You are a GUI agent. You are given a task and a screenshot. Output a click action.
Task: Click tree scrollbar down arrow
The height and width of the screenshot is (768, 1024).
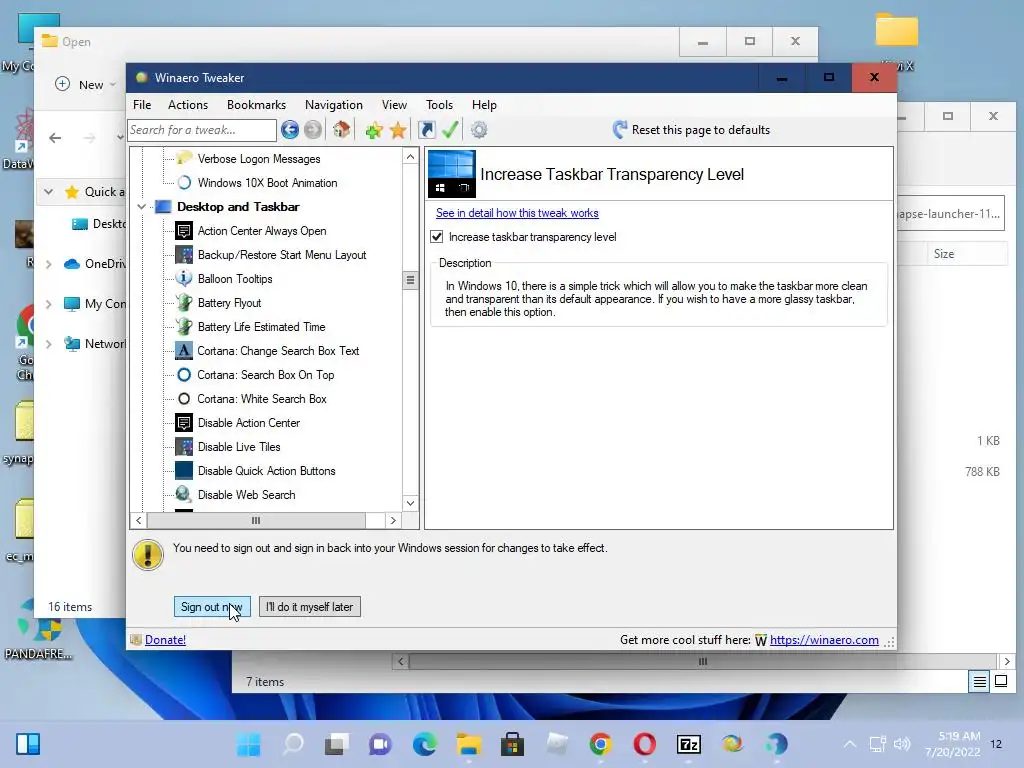410,503
